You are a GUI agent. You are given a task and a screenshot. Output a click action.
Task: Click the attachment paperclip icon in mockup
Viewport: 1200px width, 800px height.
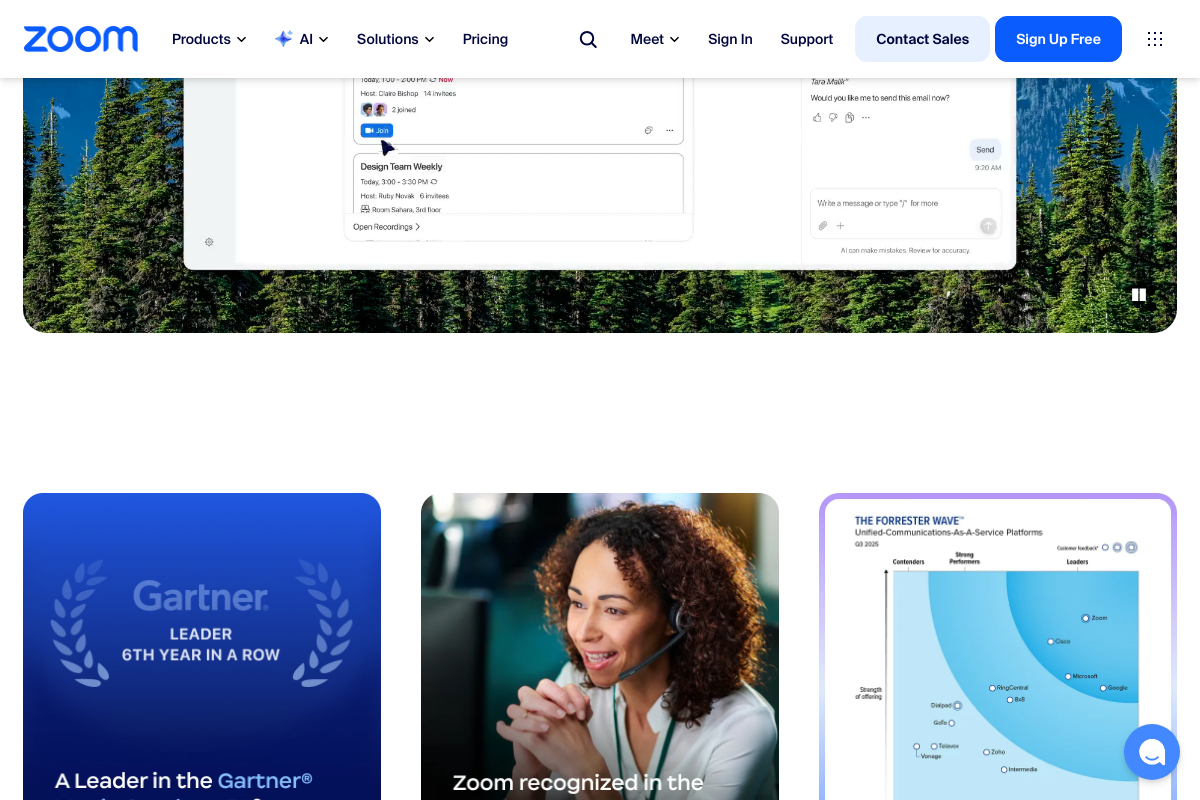point(822,226)
